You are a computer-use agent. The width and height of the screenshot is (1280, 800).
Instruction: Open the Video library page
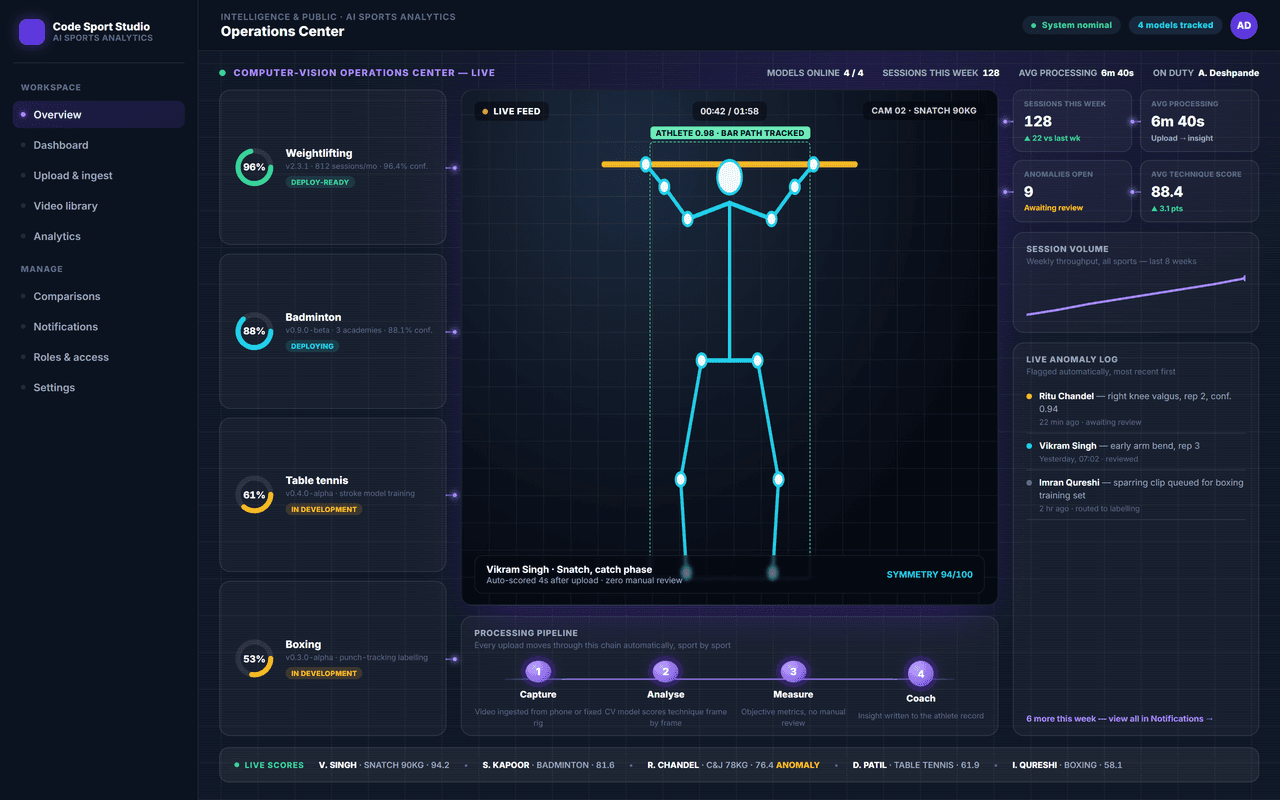point(99,206)
